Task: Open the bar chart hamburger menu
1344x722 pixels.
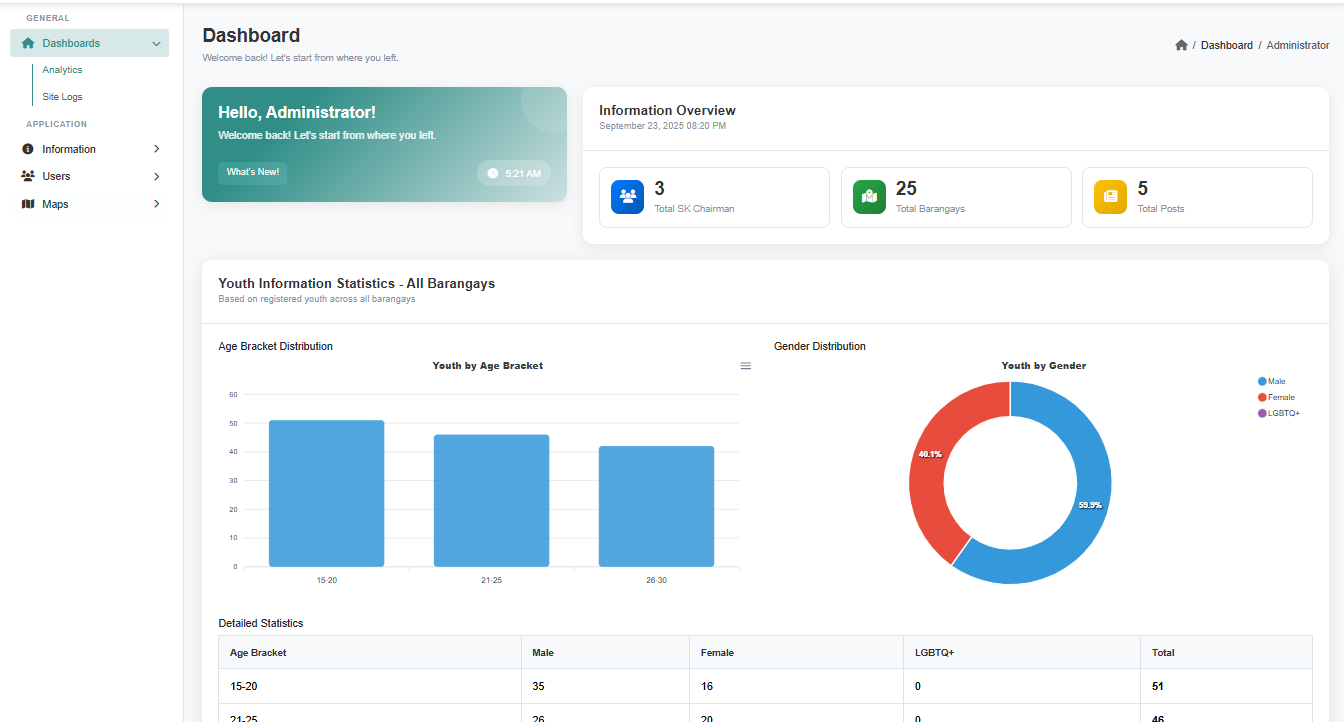Action: coord(745,366)
